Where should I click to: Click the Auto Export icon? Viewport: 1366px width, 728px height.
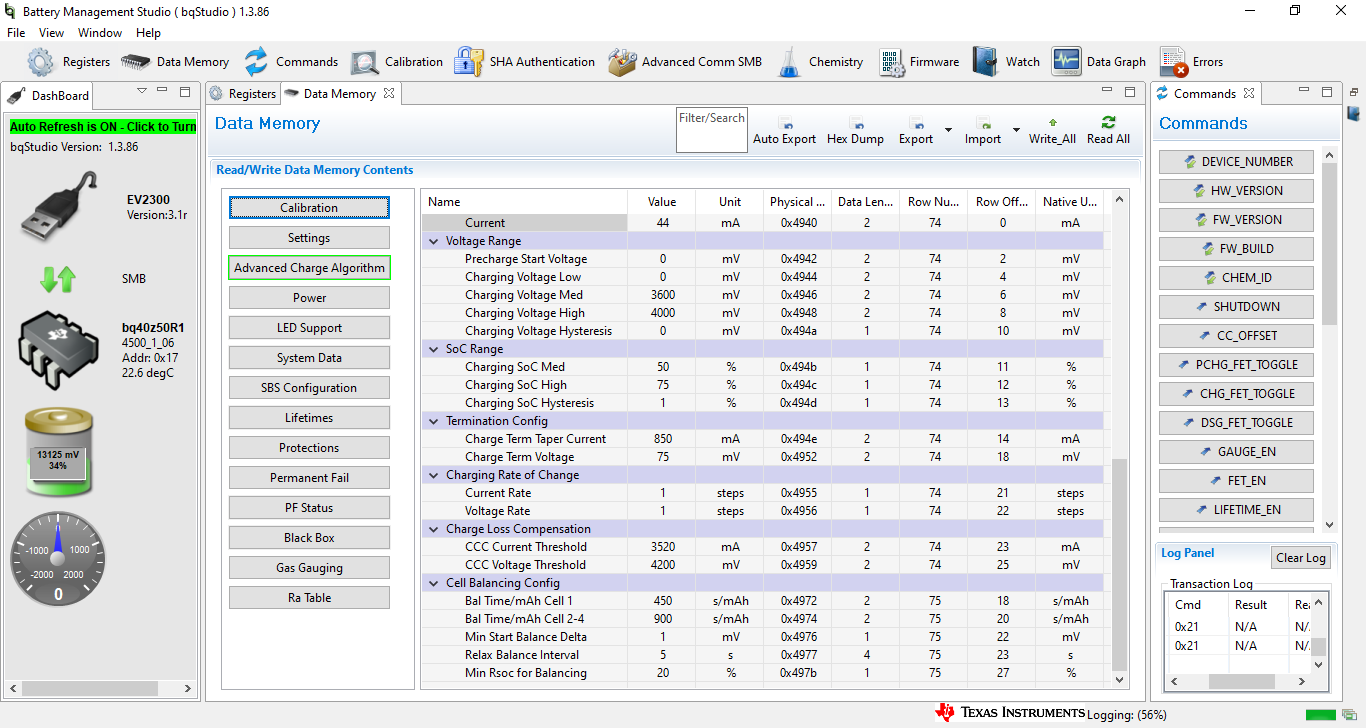tap(784, 123)
